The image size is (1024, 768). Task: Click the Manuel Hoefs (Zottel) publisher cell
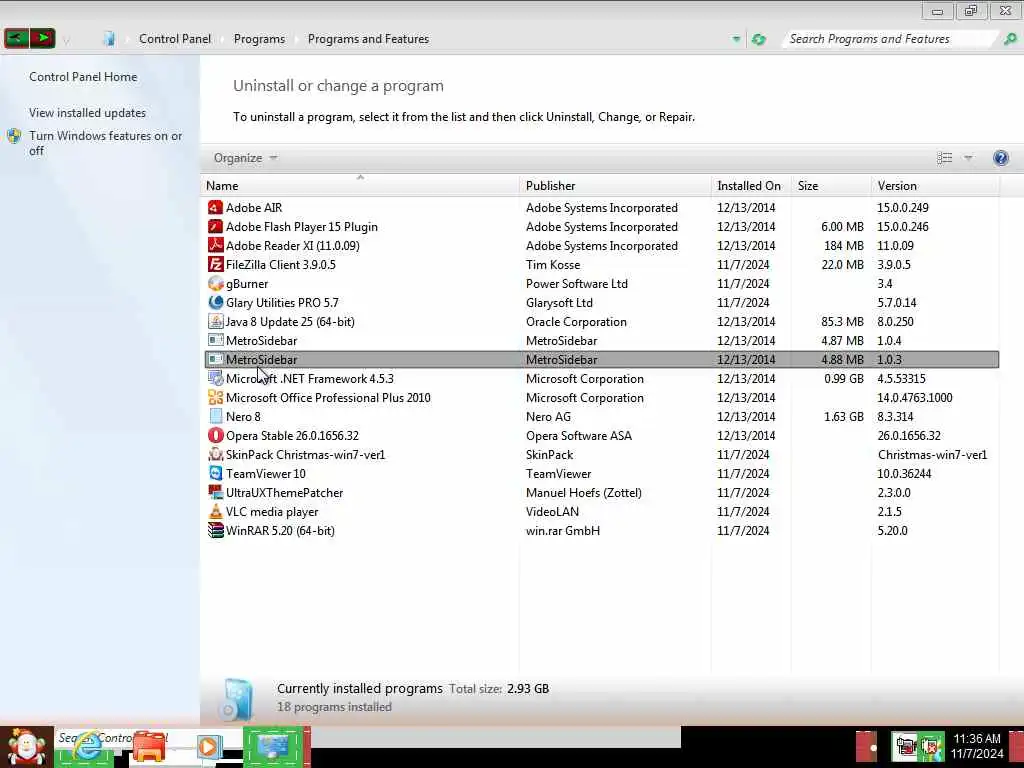click(x=584, y=492)
